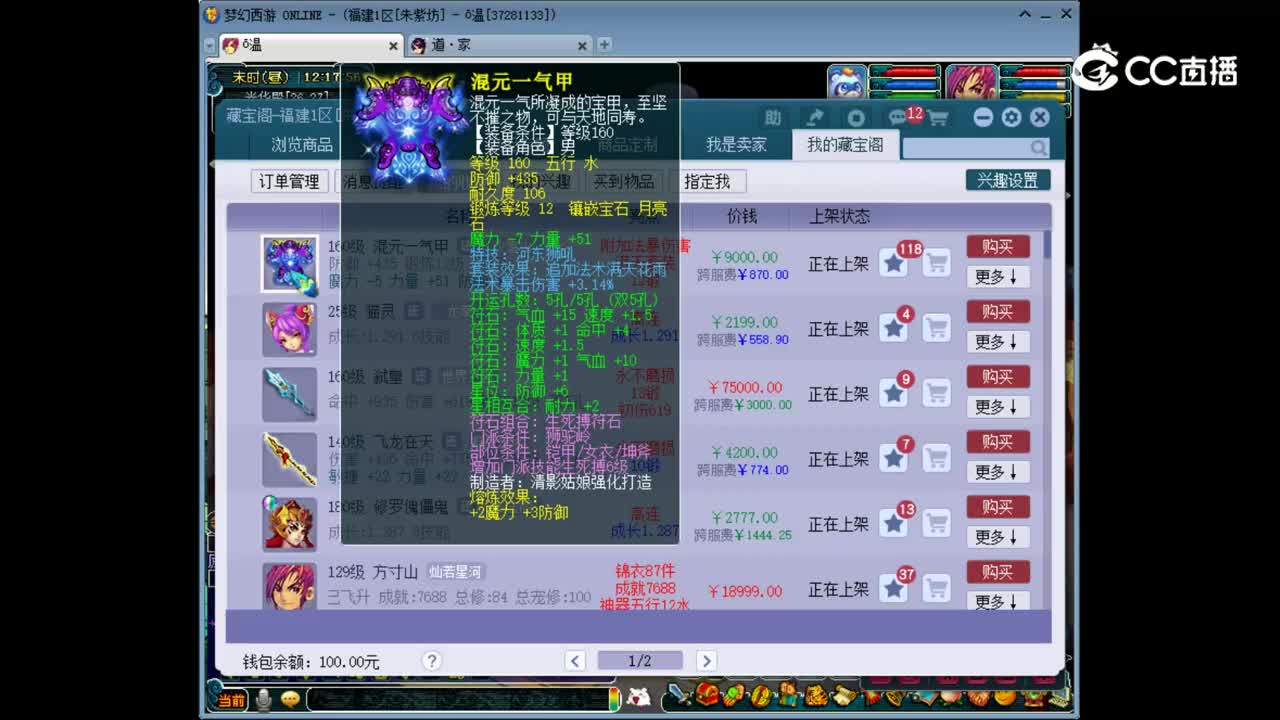This screenshot has height=720, width=1280.
Task: Toggle favorite star on ¥4200.00 row
Action: click(x=894, y=458)
